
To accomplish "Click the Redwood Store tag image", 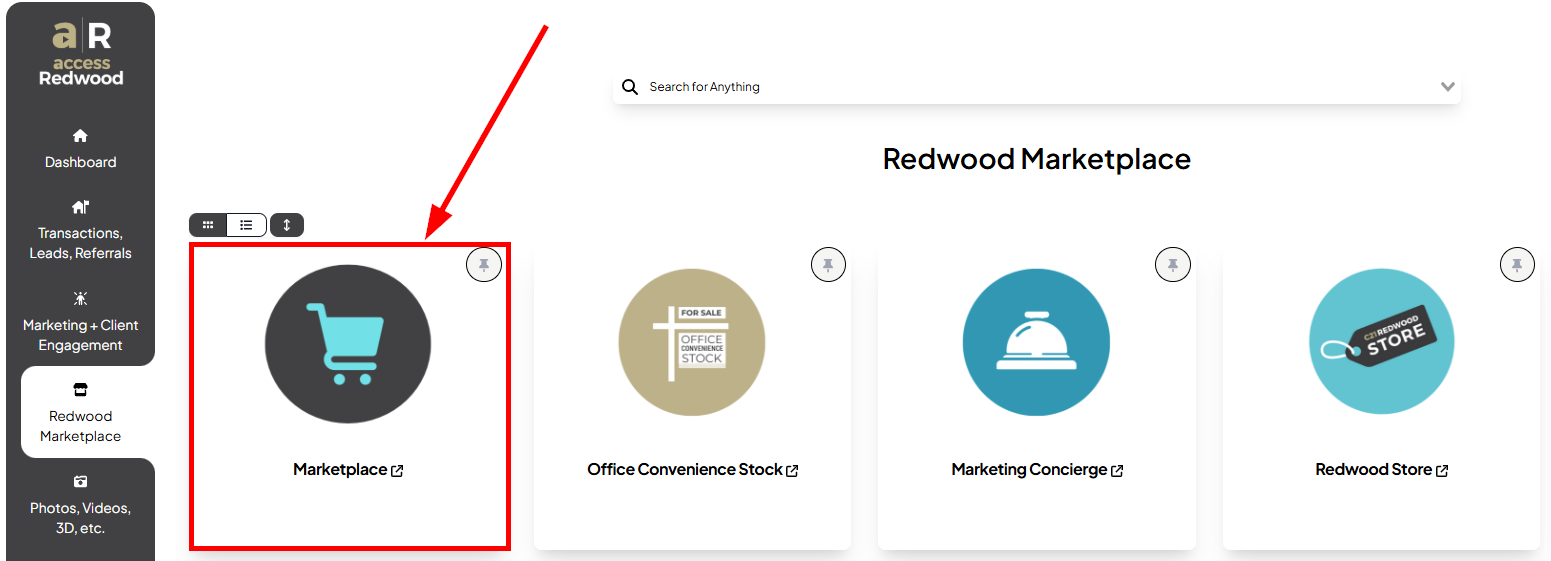I will [1381, 342].
